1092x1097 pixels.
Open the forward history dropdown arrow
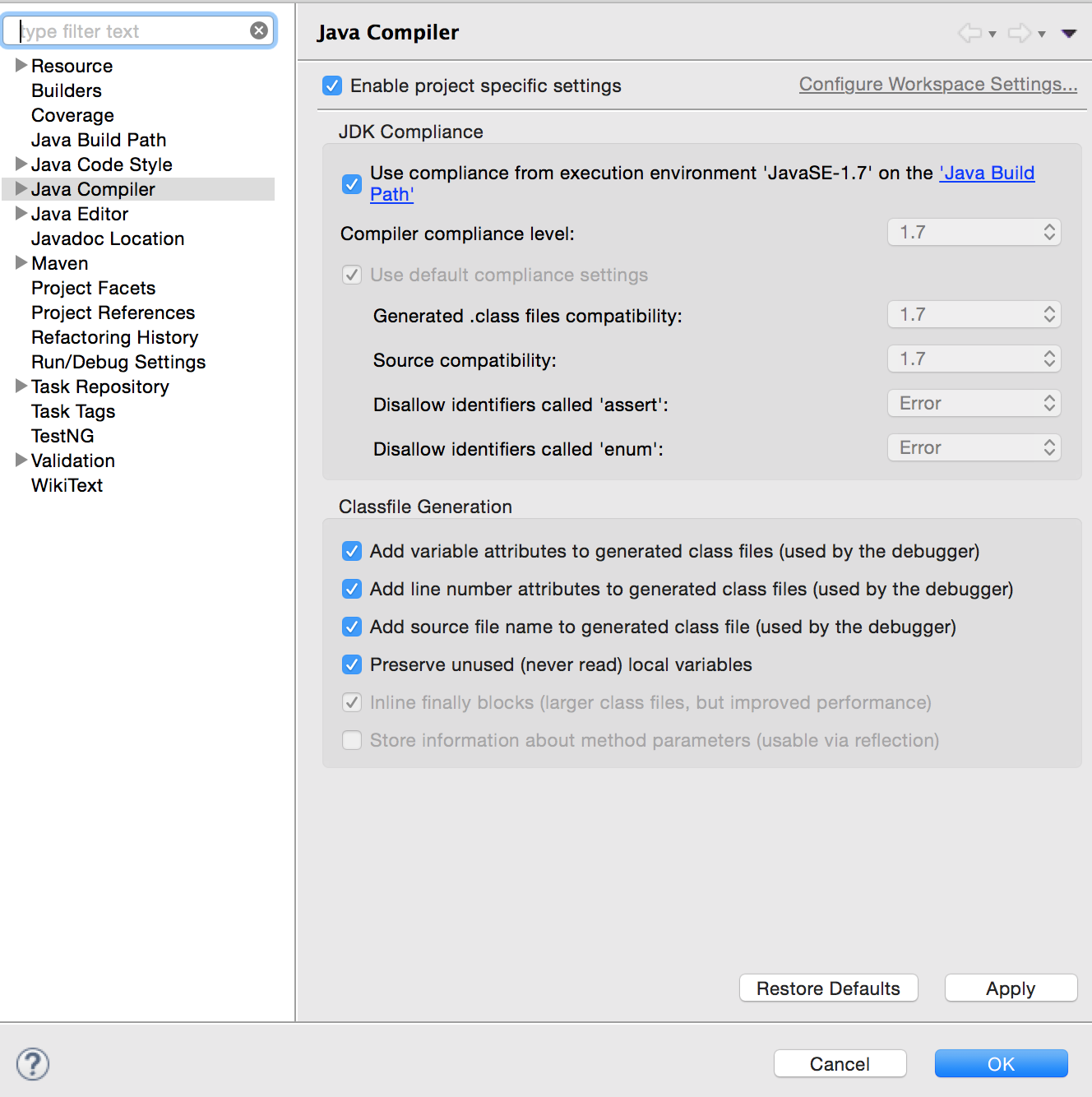point(1042,35)
